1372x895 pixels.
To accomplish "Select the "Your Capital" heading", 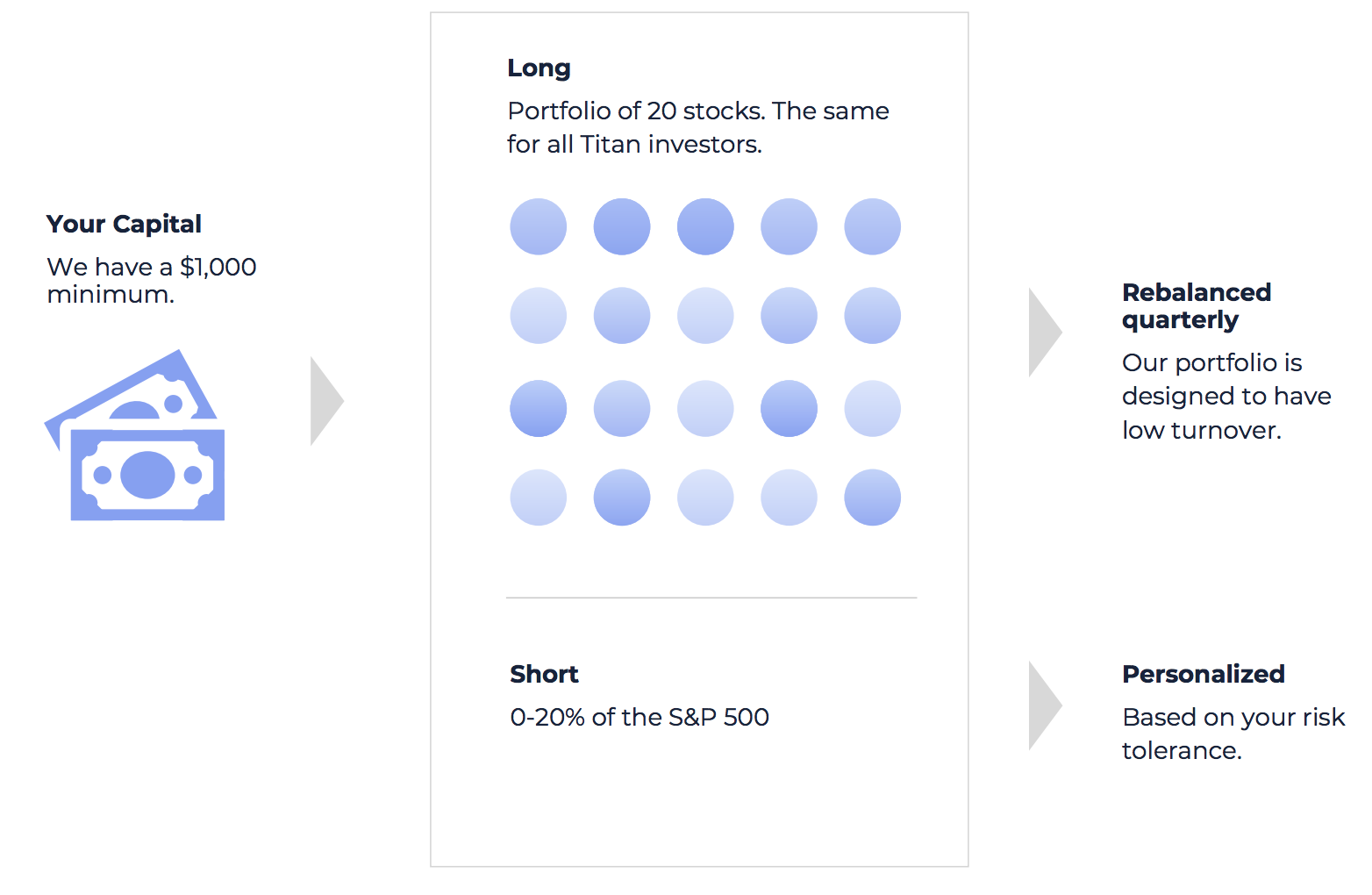I will [x=124, y=224].
